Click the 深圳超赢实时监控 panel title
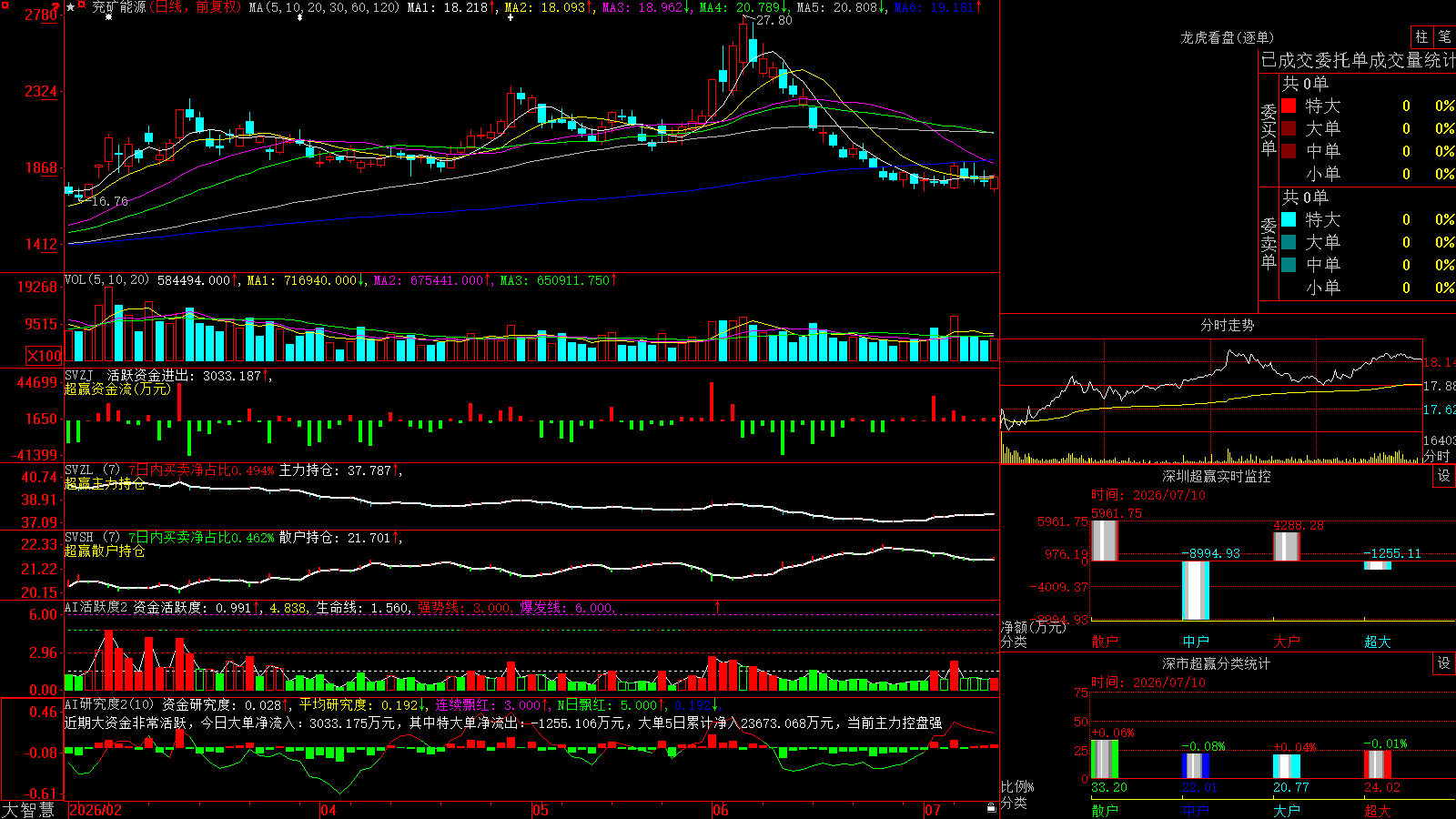The height and width of the screenshot is (819, 1456). [1217, 476]
